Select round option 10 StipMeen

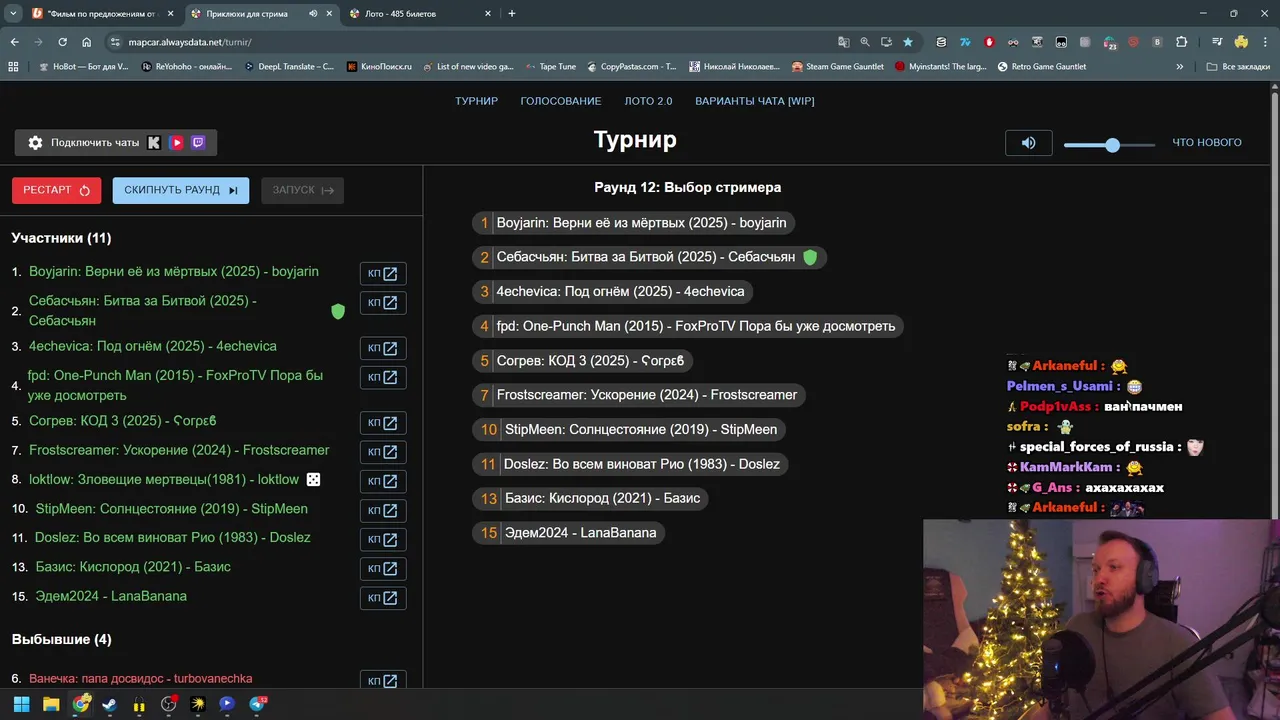point(629,430)
